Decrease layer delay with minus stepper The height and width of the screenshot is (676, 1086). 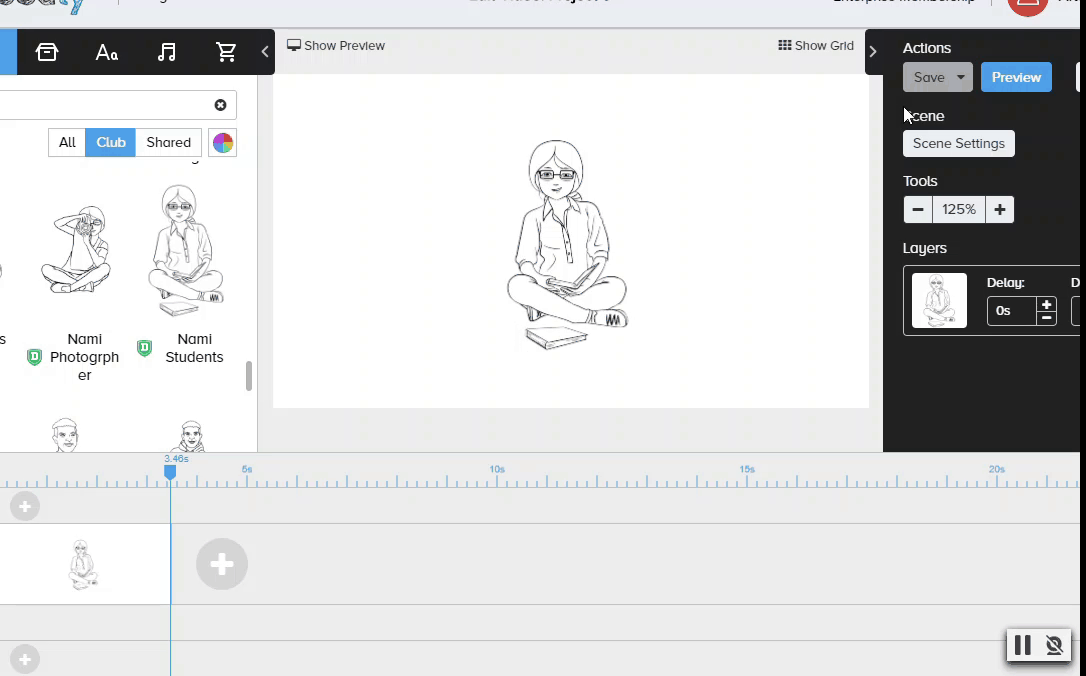[1047, 318]
